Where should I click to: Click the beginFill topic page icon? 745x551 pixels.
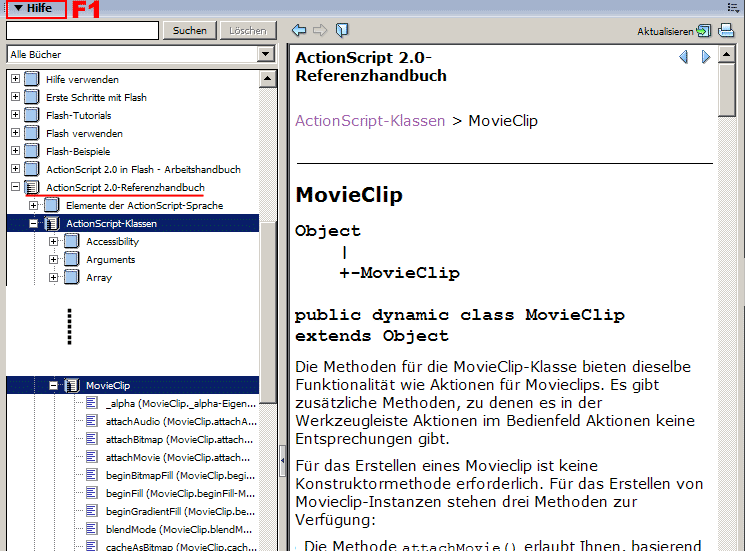(x=92, y=493)
